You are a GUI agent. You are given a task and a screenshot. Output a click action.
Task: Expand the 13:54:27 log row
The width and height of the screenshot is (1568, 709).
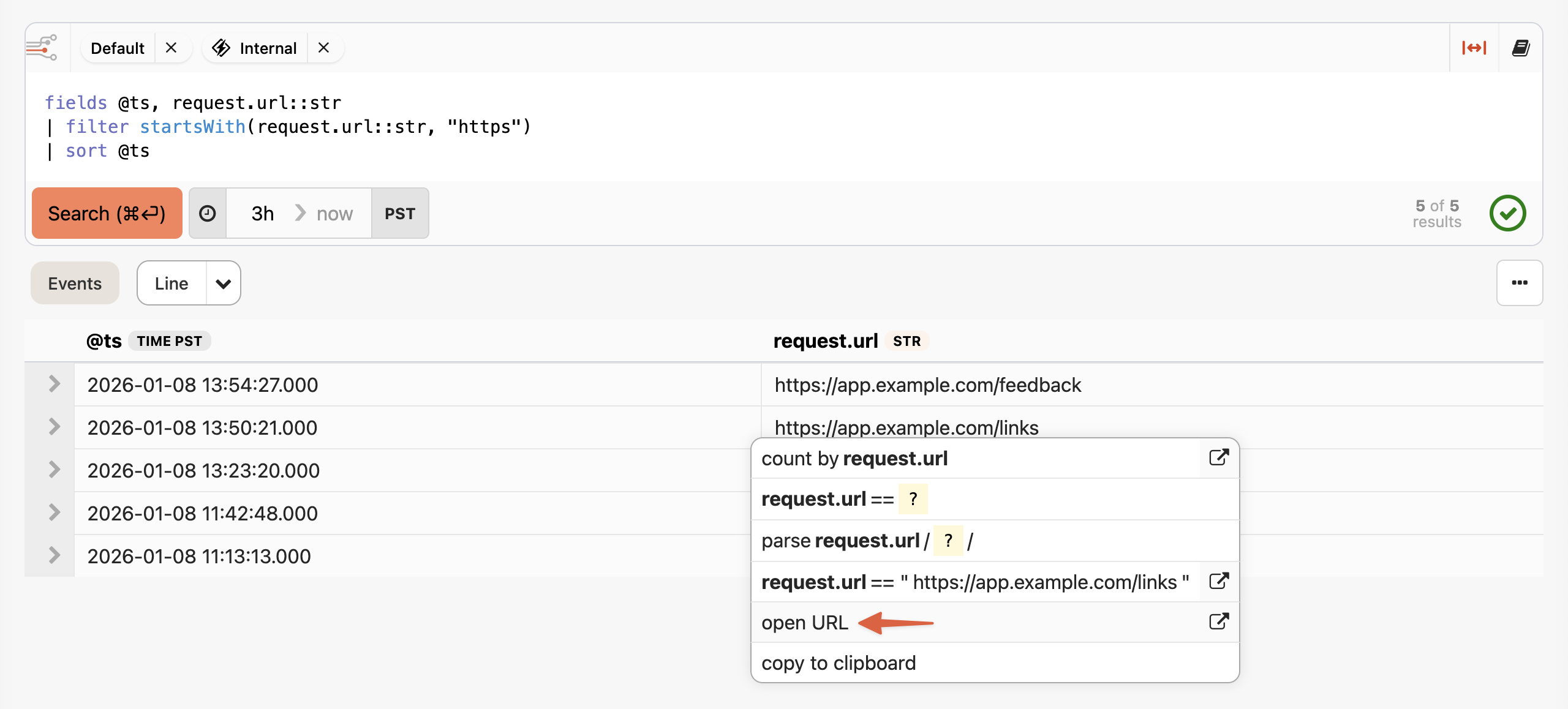point(54,385)
